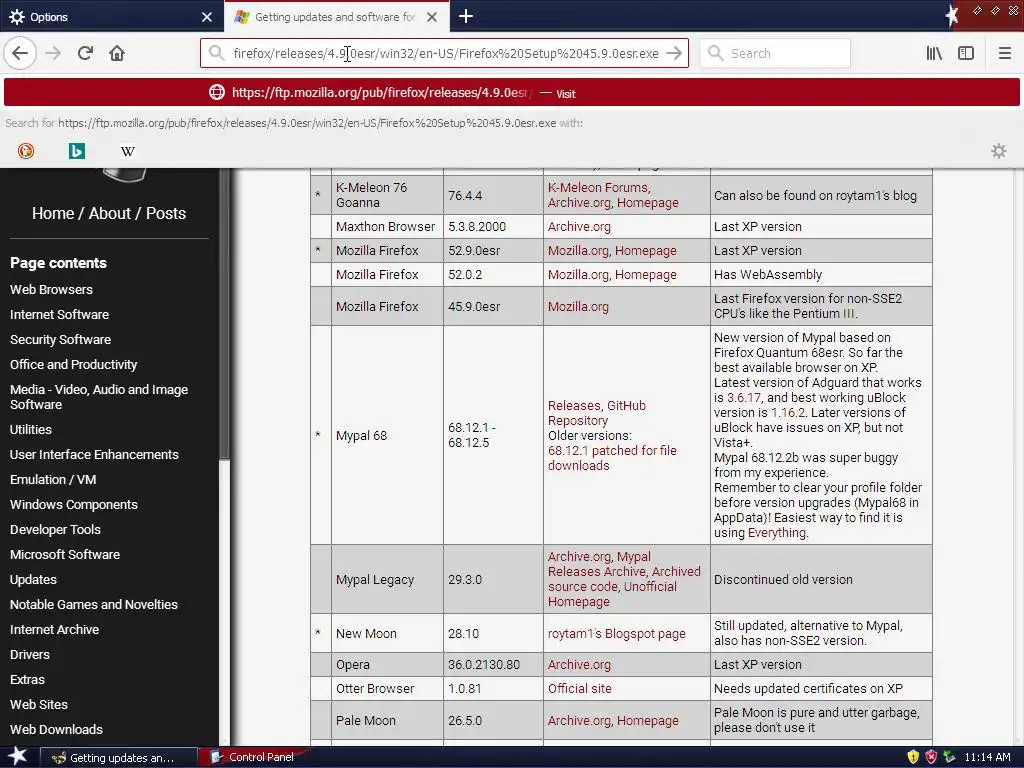This screenshot has width=1024, height=768.
Task: Click the network tray icon
Action: (949, 757)
